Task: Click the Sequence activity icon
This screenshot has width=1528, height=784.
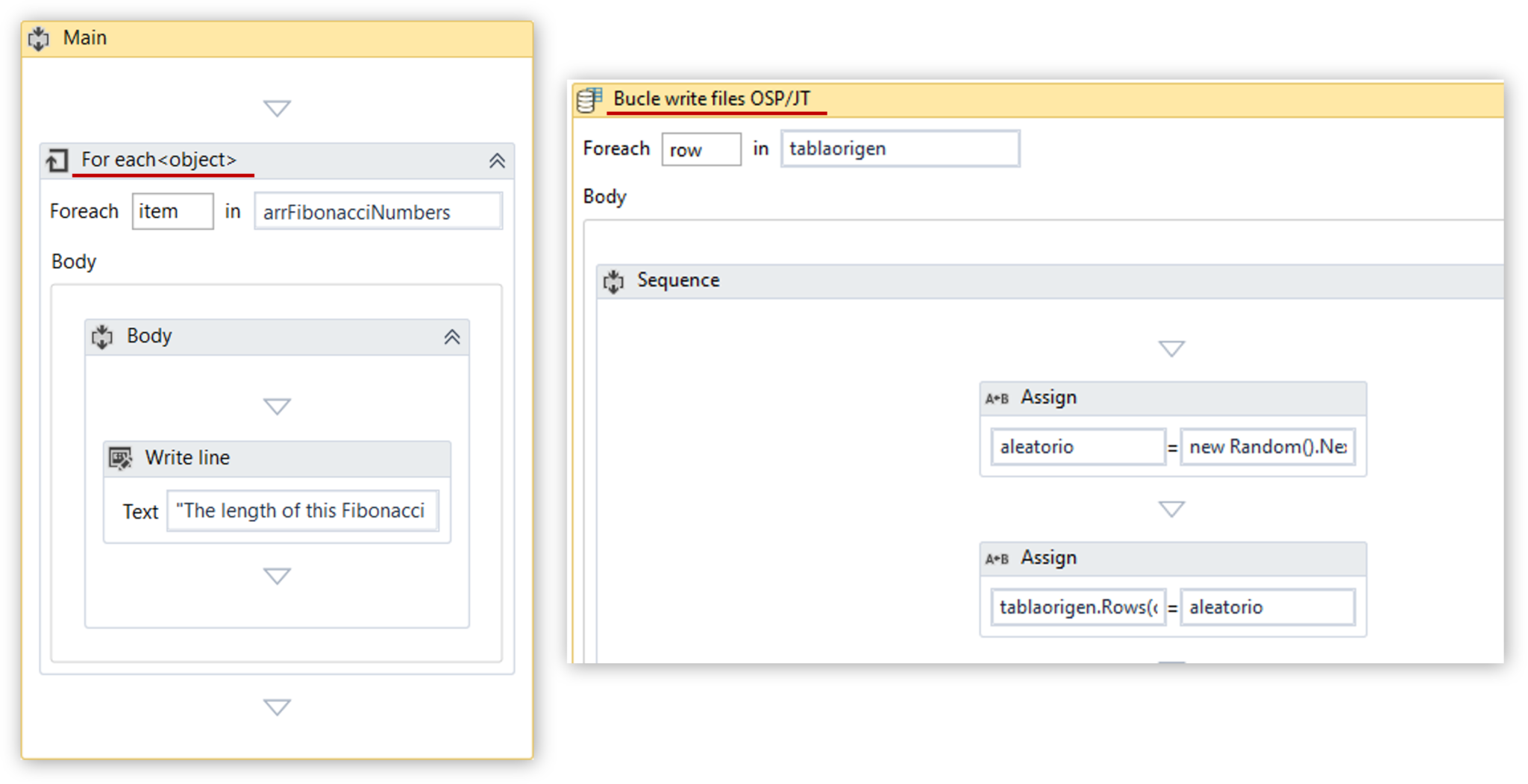Action: [x=613, y=281]
